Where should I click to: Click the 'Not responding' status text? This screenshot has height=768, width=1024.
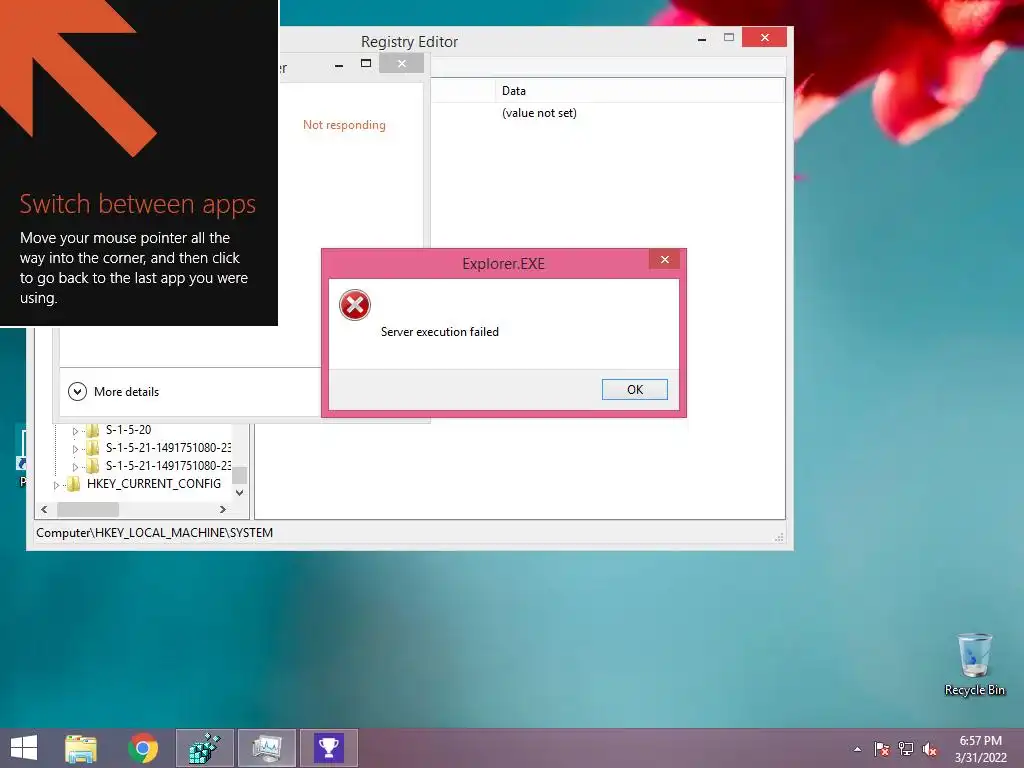click(x=344, y=125)
